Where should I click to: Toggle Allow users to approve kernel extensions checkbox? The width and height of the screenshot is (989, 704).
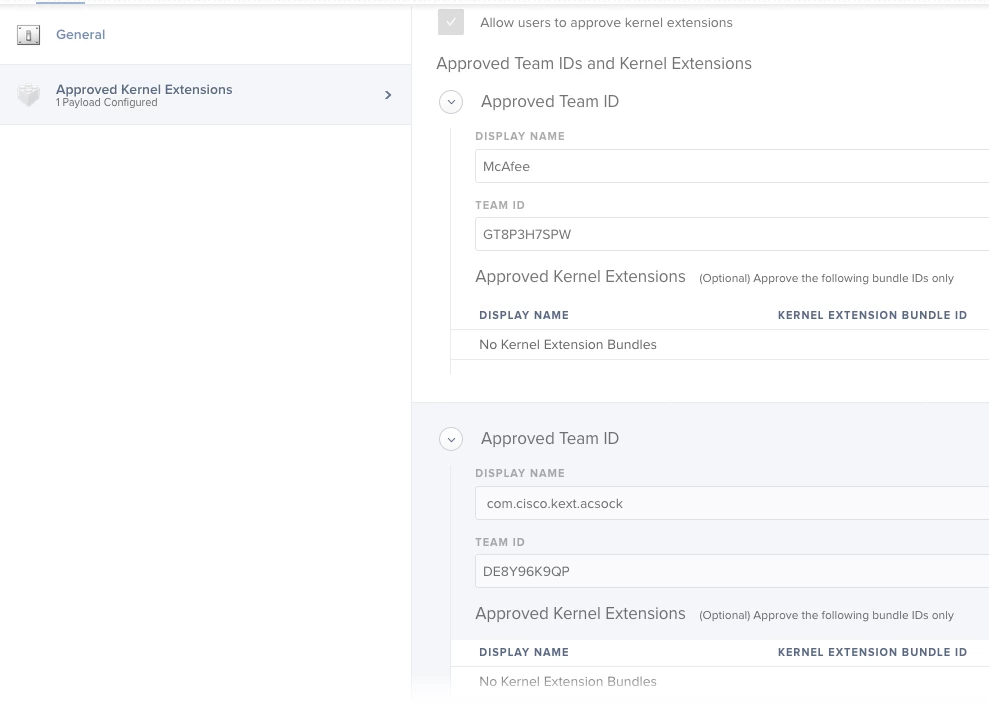coord(451,22)
